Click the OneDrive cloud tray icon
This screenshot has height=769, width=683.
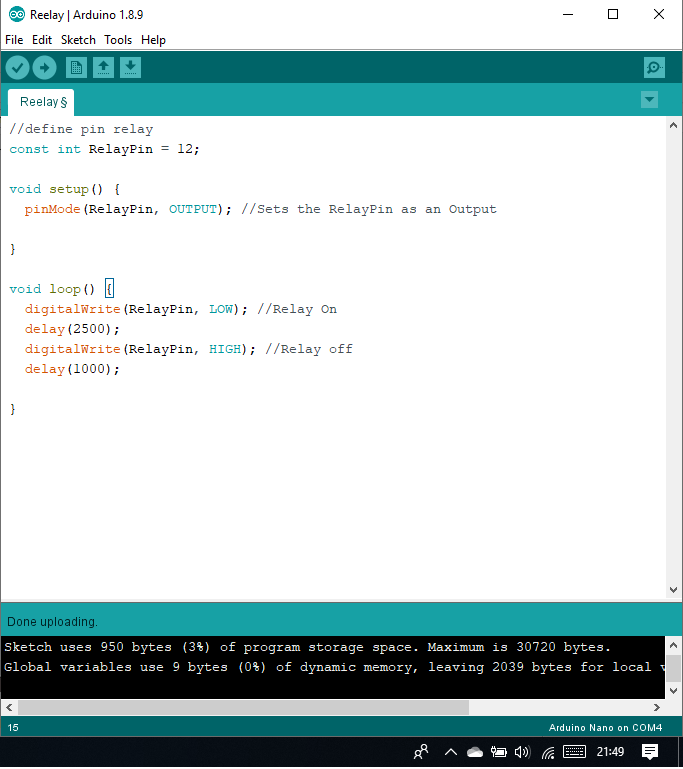475,752
